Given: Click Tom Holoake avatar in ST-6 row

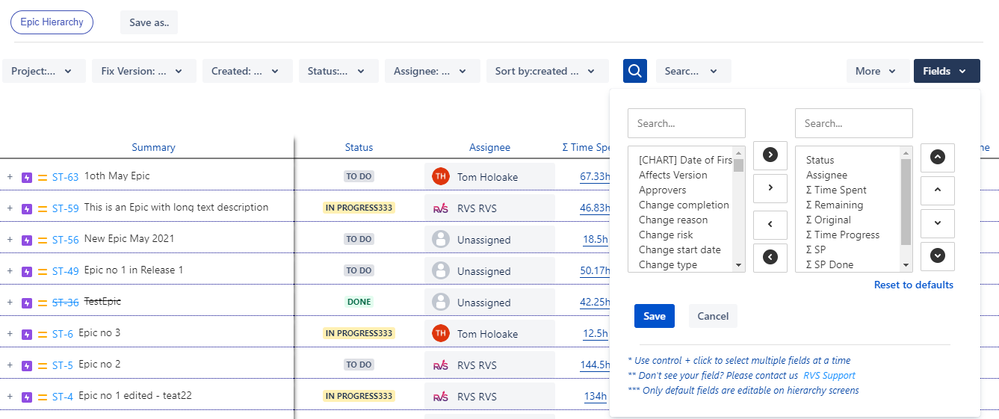Looking at the screenshot, I should (440, 333).
